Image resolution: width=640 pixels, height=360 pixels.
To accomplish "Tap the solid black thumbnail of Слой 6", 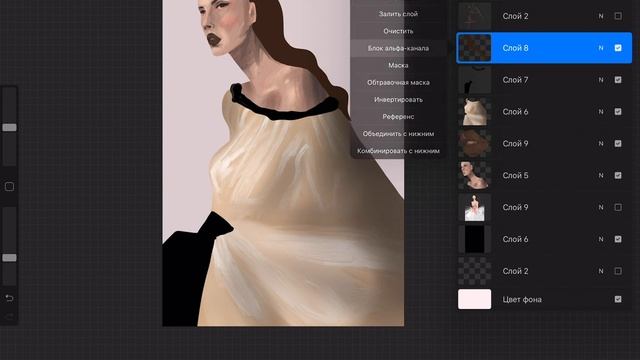I will (474, 239).
